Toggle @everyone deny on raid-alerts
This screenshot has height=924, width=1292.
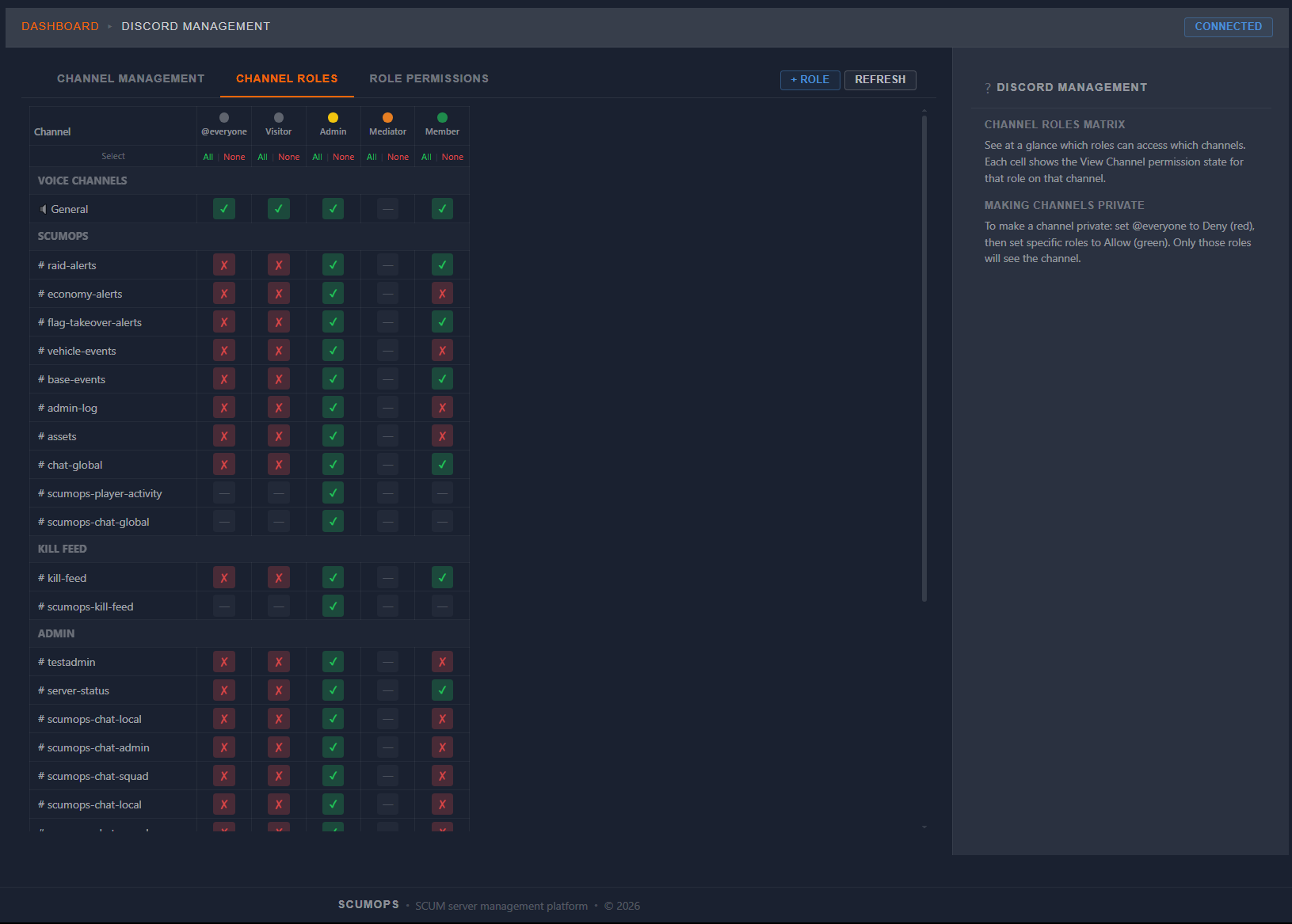pos(224,265)
